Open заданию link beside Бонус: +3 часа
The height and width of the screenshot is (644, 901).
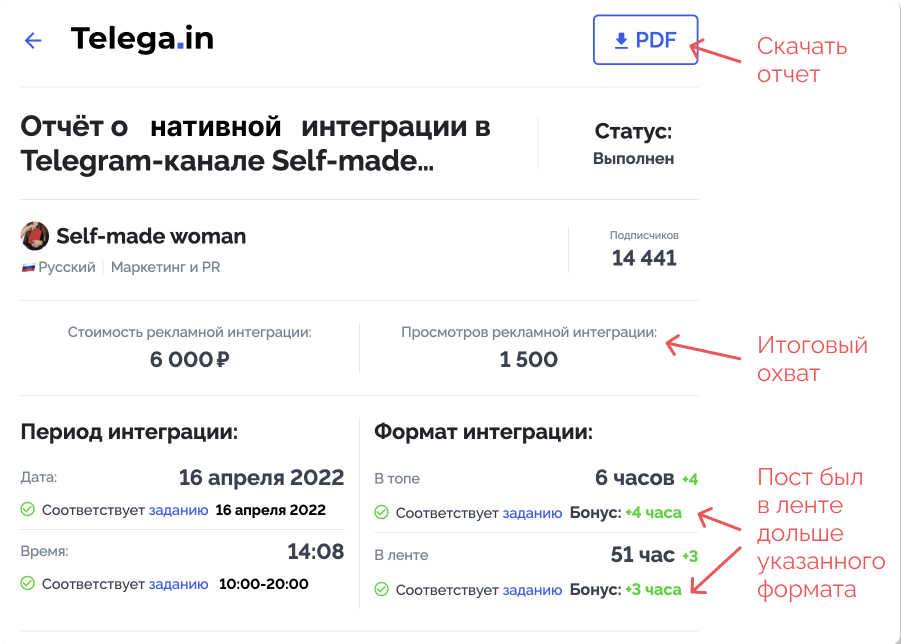tap(532, 590)
